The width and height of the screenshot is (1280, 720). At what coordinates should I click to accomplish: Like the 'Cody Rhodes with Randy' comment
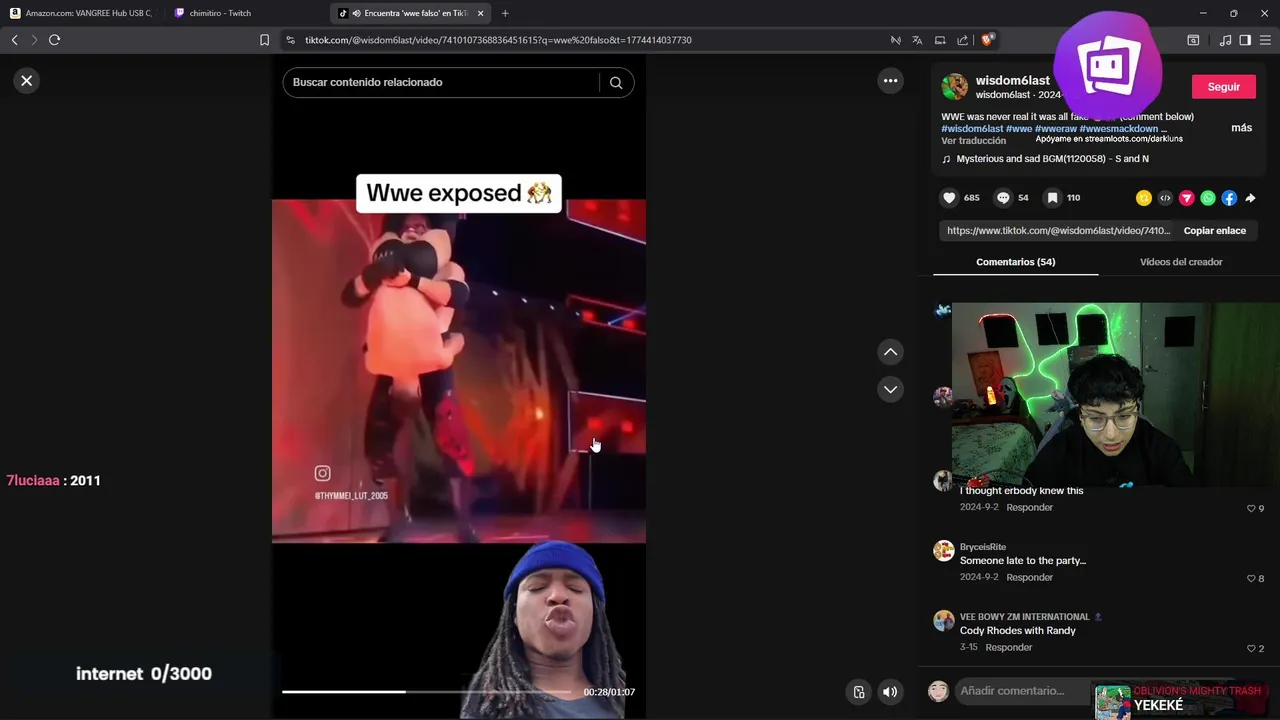(x=1250, y=648)
